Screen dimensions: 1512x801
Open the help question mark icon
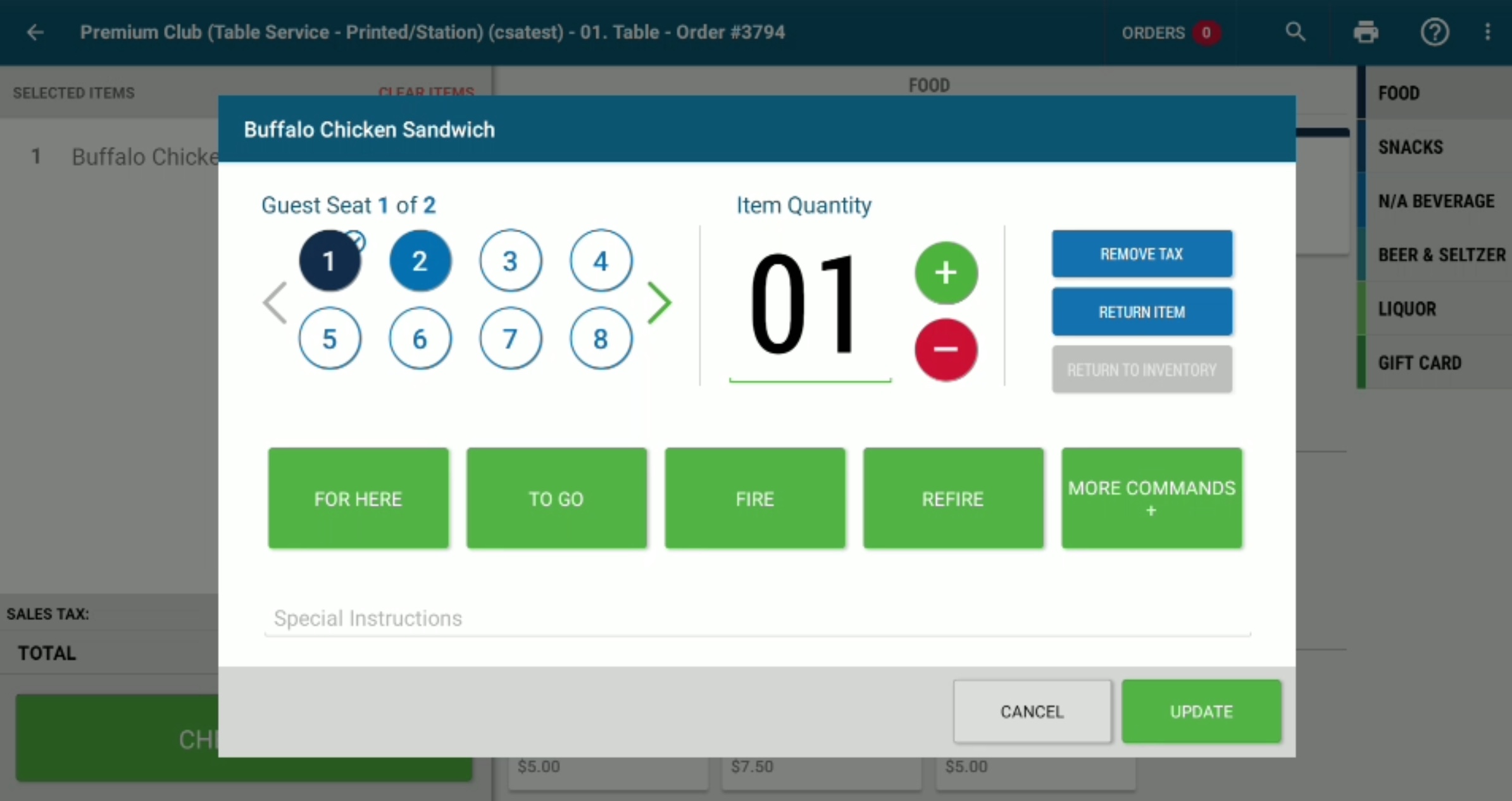click(x=1434, y=32)
